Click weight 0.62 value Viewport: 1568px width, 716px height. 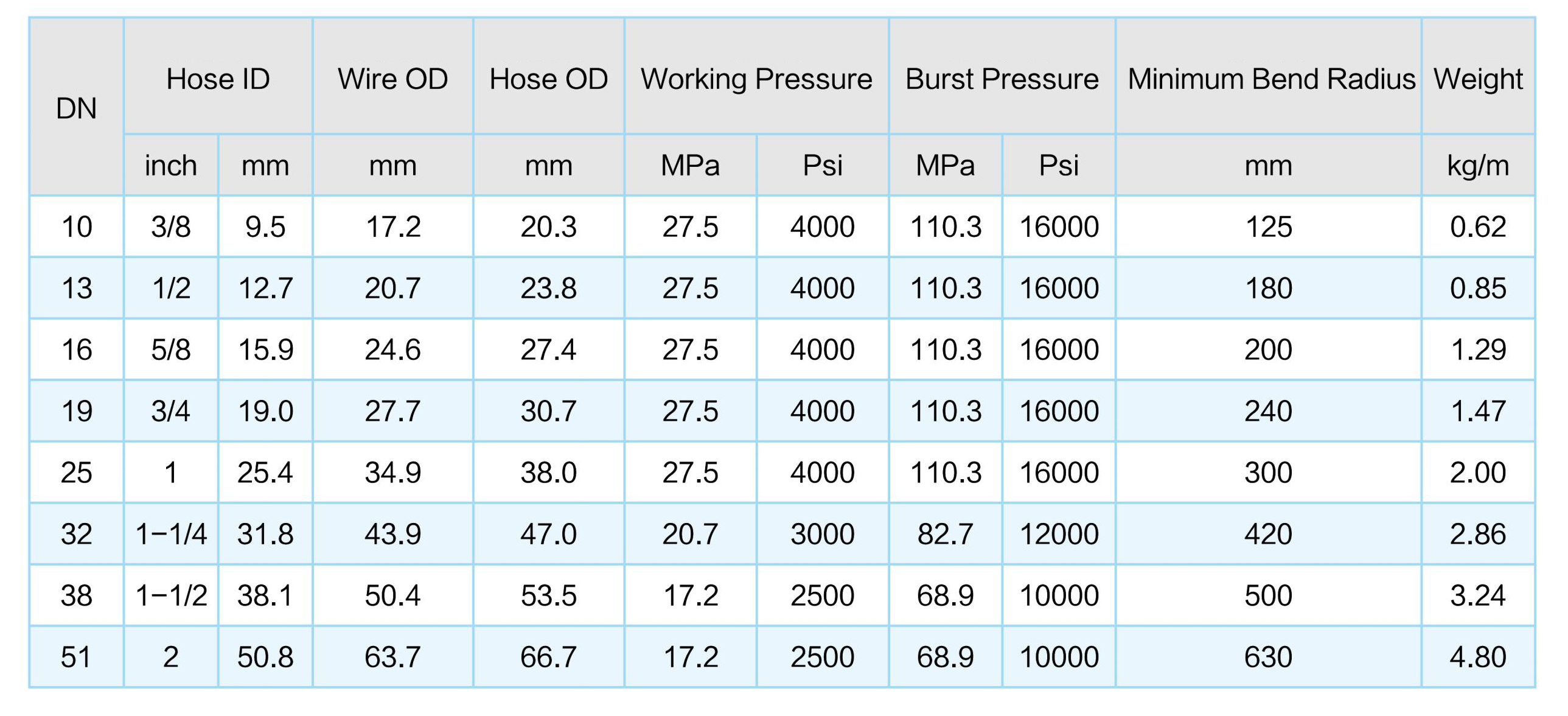[1478, 226]
